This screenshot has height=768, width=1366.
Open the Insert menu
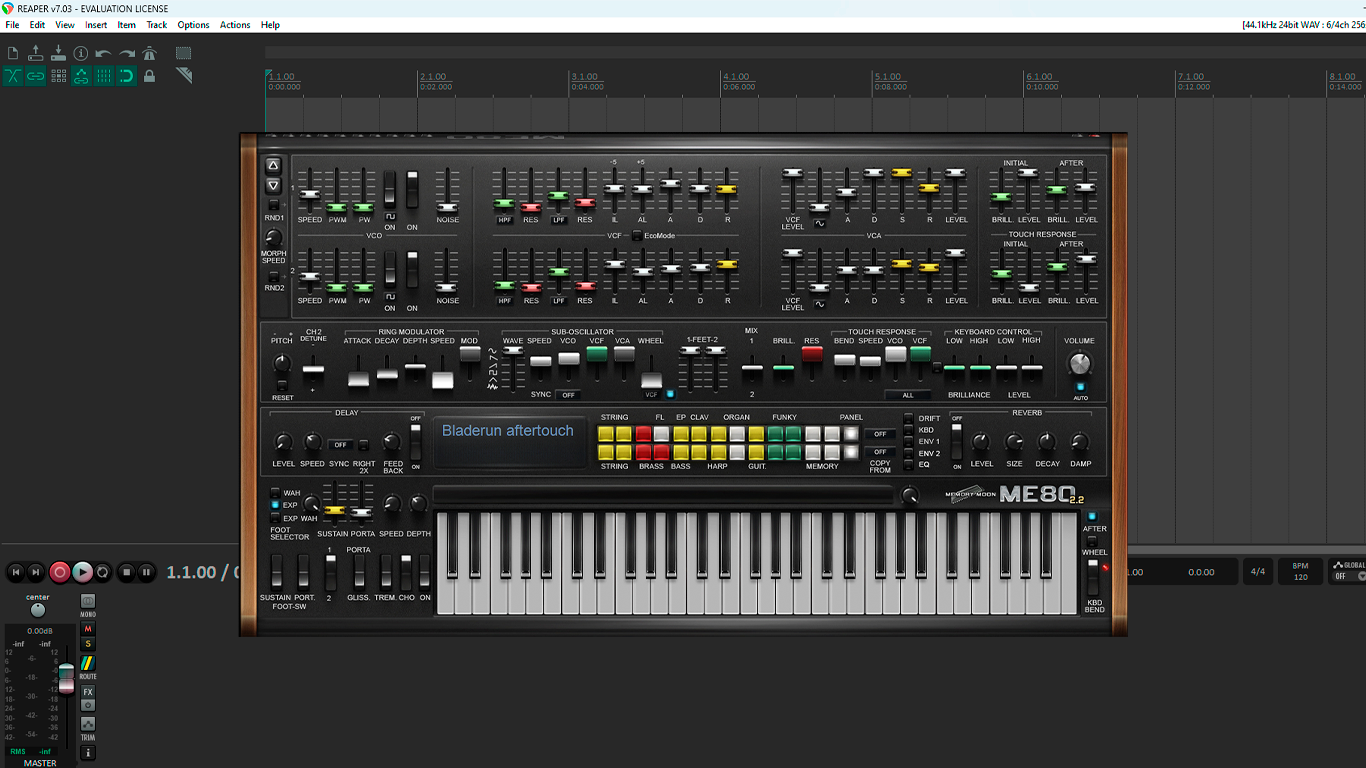click(x=96, y=25)
